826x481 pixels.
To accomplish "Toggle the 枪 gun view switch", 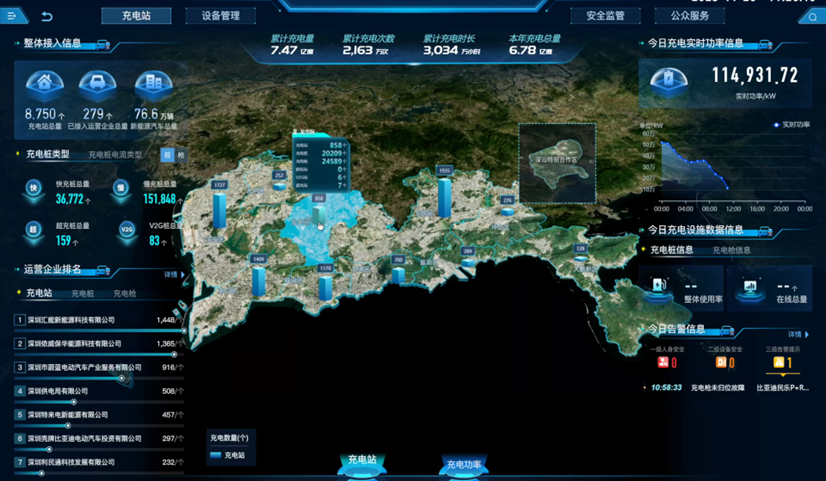I will [x=180, y=155].
